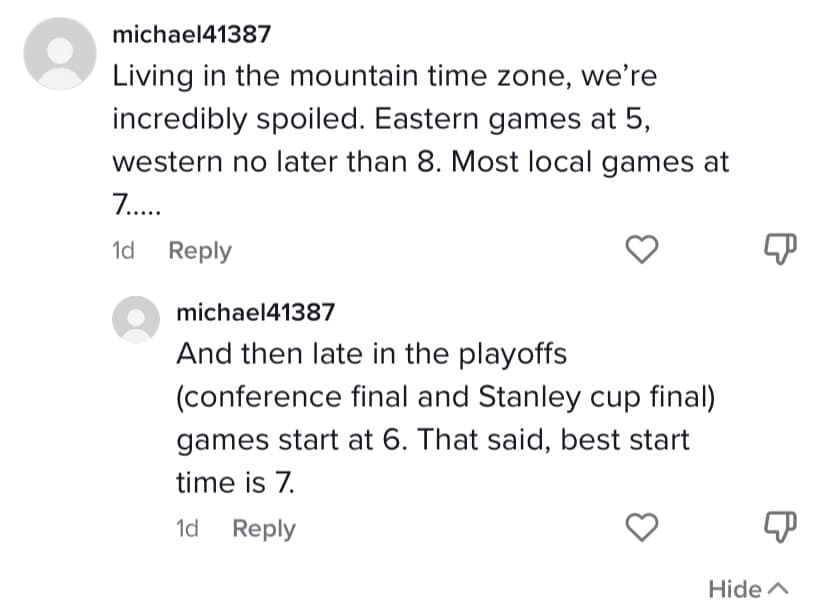Reply to the nested playoffs comment
Screen dimensions: 828x614
(264, 528)
